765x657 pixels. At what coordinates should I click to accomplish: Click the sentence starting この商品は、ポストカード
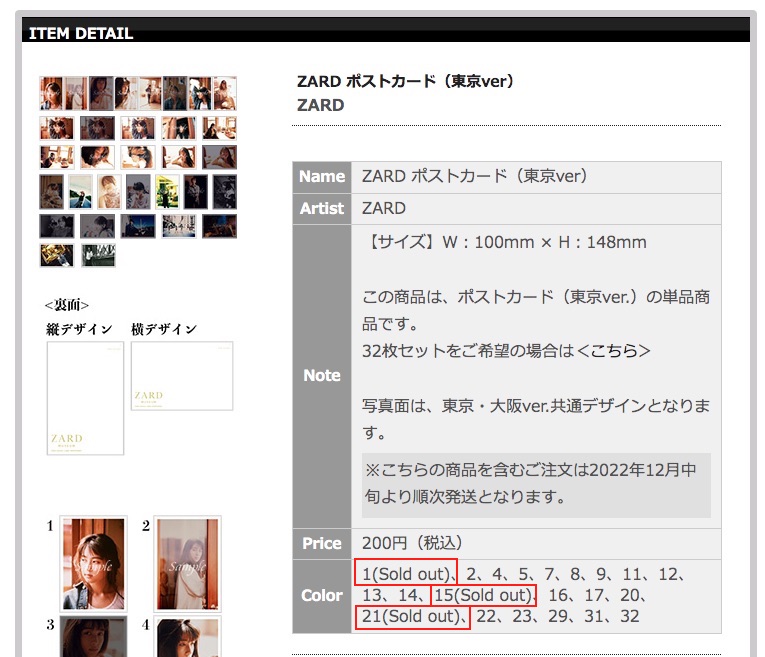(x=536, y=310)
